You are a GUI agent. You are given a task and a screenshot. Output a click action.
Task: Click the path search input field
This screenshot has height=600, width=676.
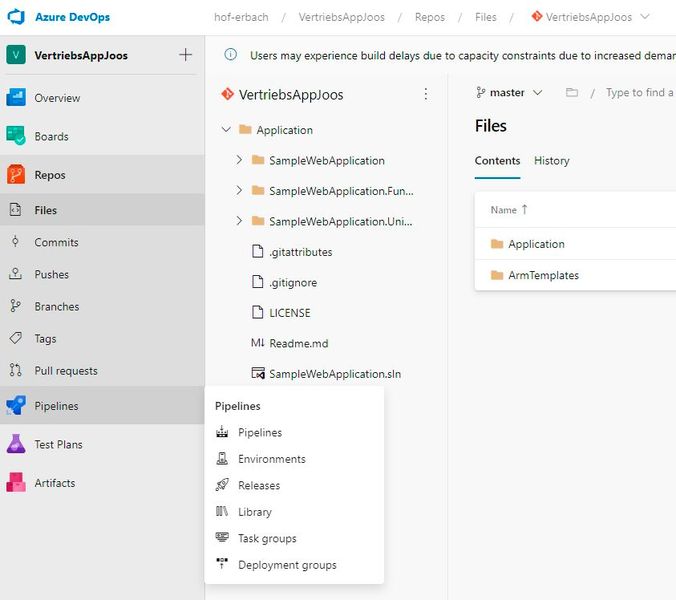pyautogui.click(x=640, y=92)
